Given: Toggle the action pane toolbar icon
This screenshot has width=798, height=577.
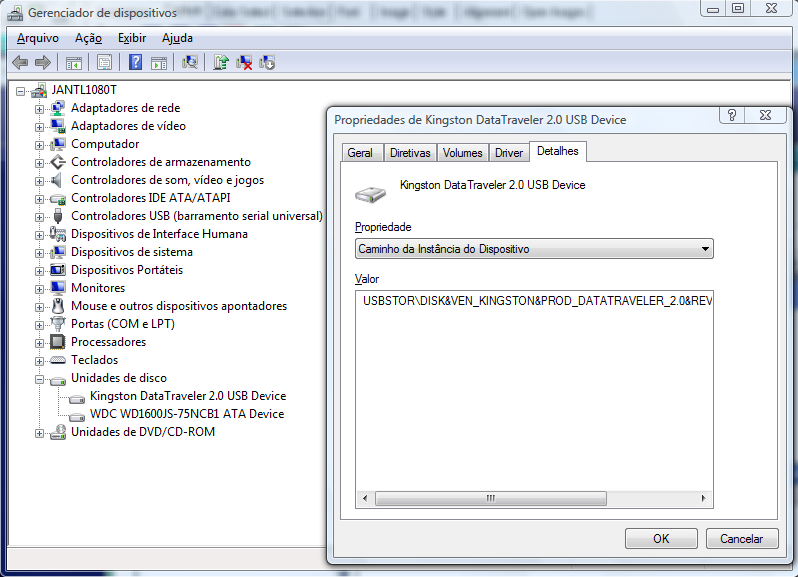Looking at the screenshot, I should (x=159, y=63).
